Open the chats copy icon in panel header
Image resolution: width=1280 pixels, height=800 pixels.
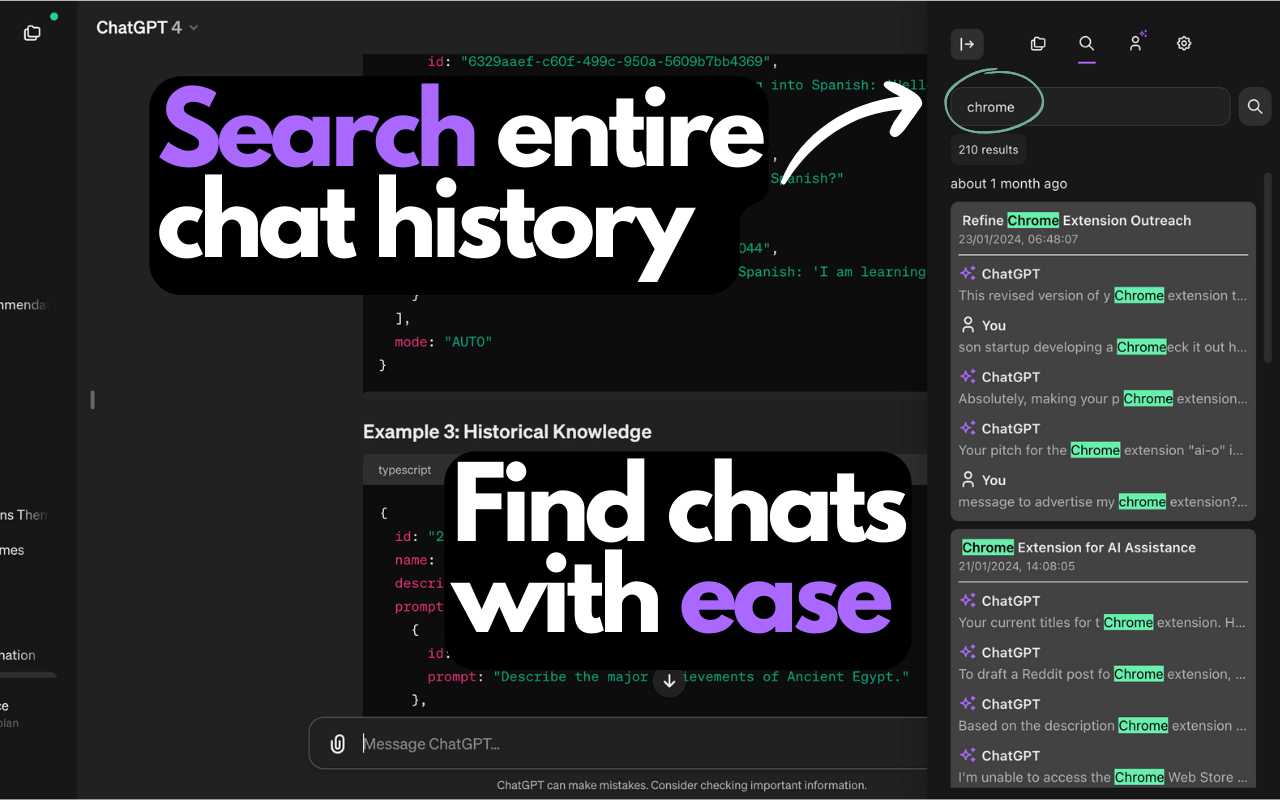[x=1038, y=44]
